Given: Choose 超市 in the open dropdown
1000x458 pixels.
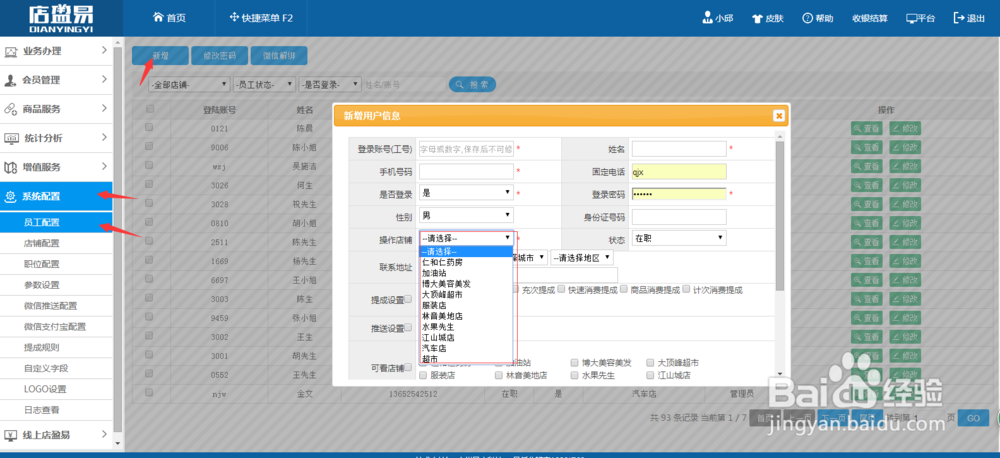Looking at the screenshot, I should 466,358.
